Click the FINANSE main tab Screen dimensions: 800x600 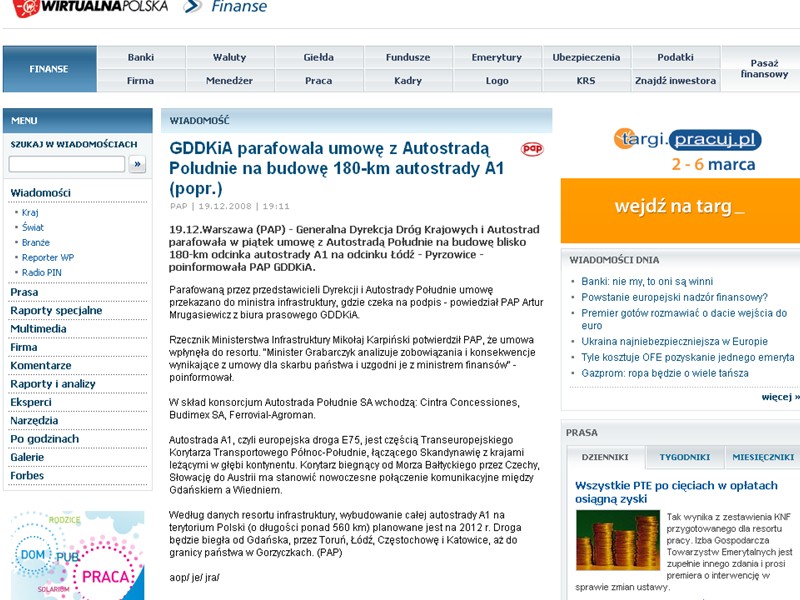49,69
